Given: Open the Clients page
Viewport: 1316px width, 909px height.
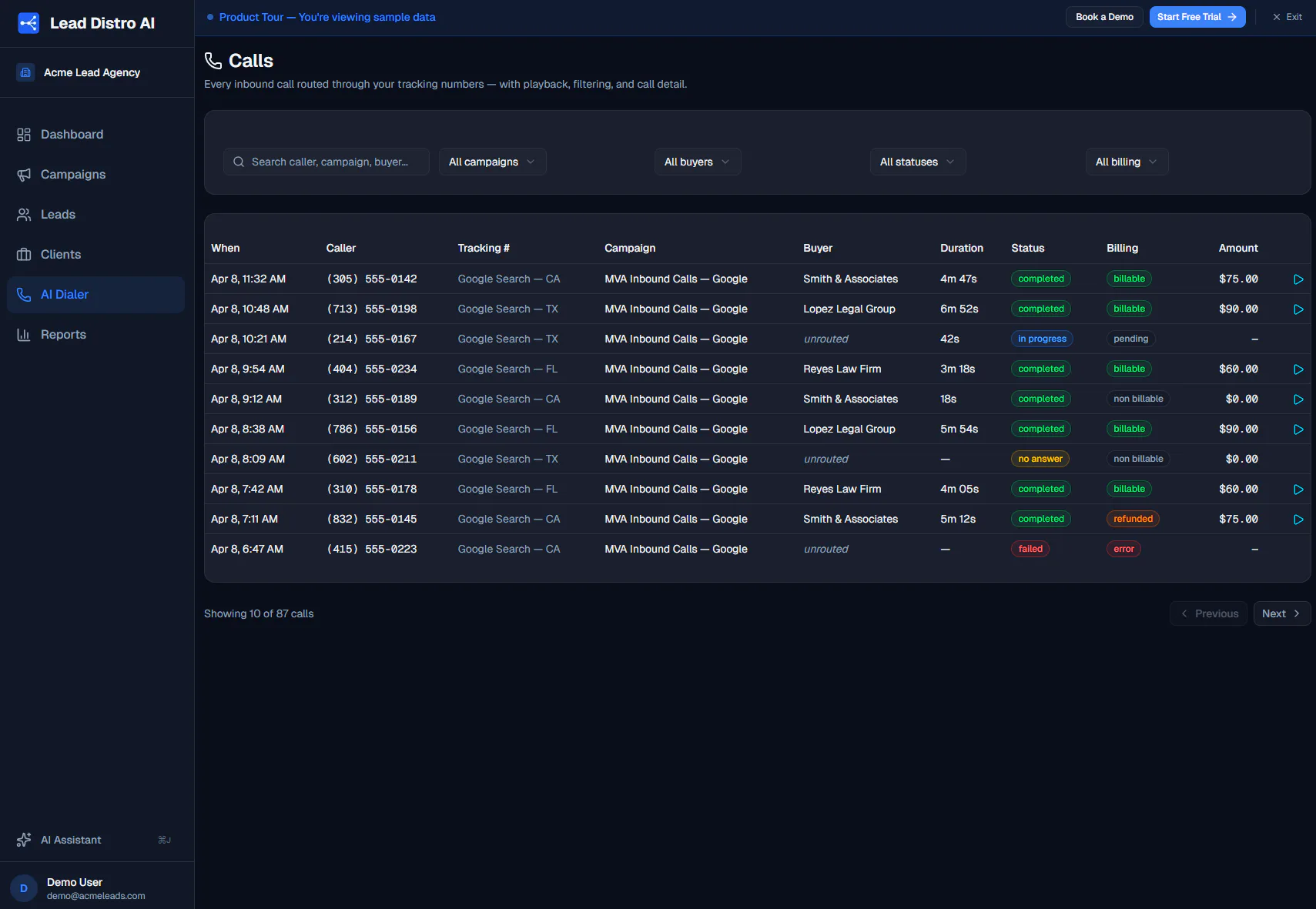Looking at the screenshot, I should coord(95,255).
